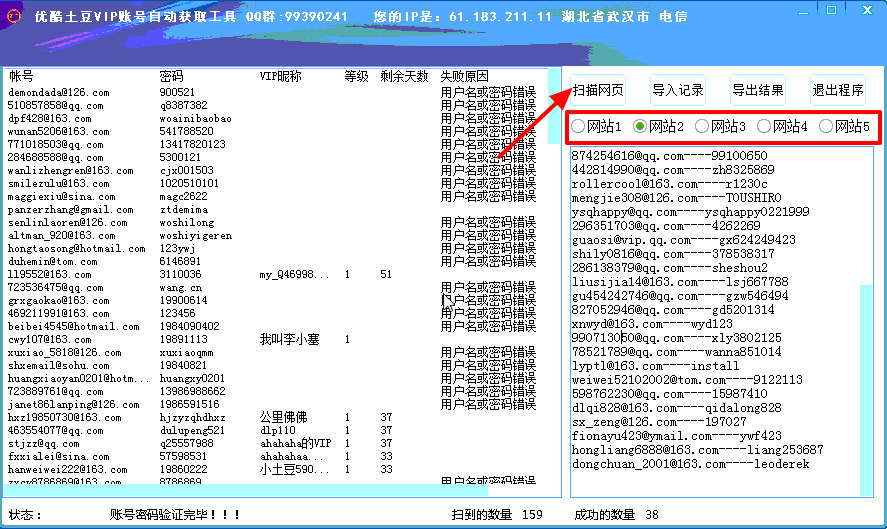Click the 扫到的数量 159 counter
This screenshot has height=529, width=887.
click(x=497, y=515)
